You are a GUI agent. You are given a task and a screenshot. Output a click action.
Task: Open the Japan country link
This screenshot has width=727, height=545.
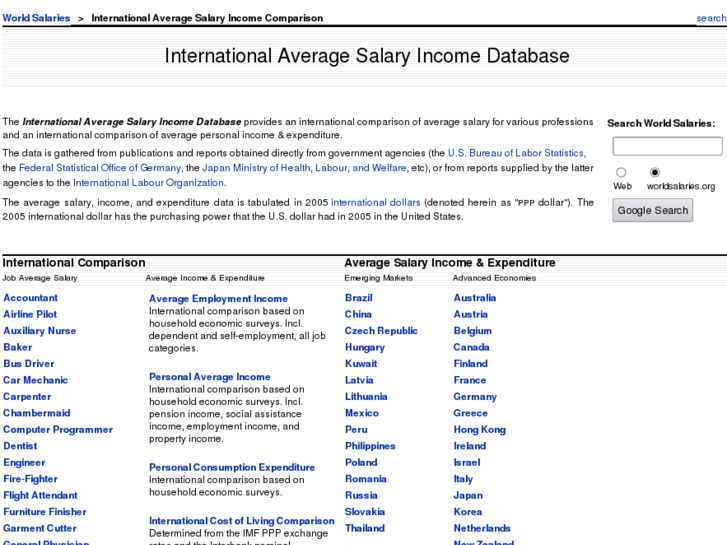468,496
